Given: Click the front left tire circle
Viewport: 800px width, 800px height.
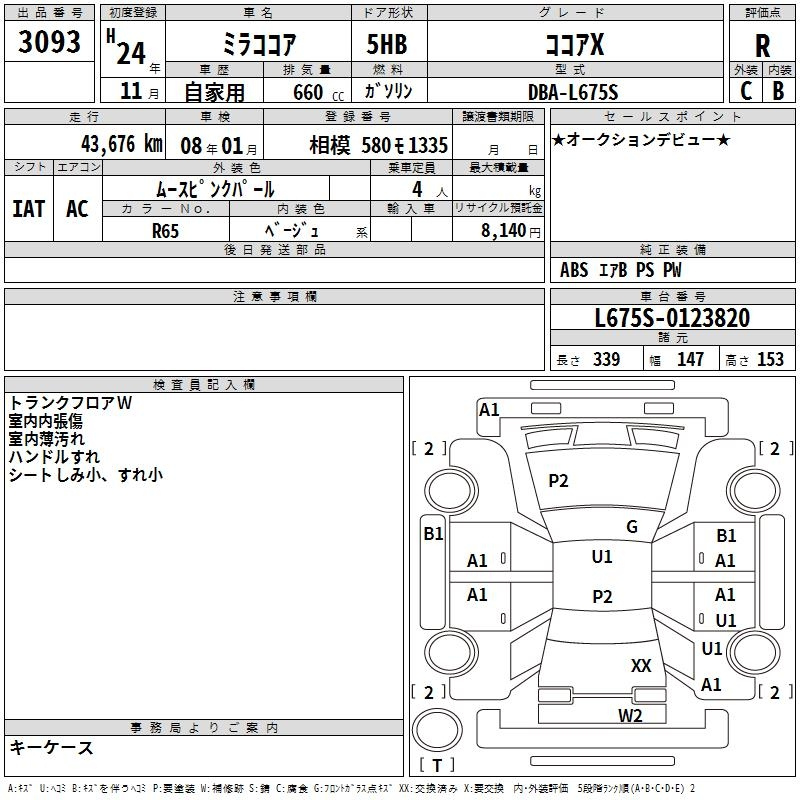Looking at the screenshot, I should 451,491.
